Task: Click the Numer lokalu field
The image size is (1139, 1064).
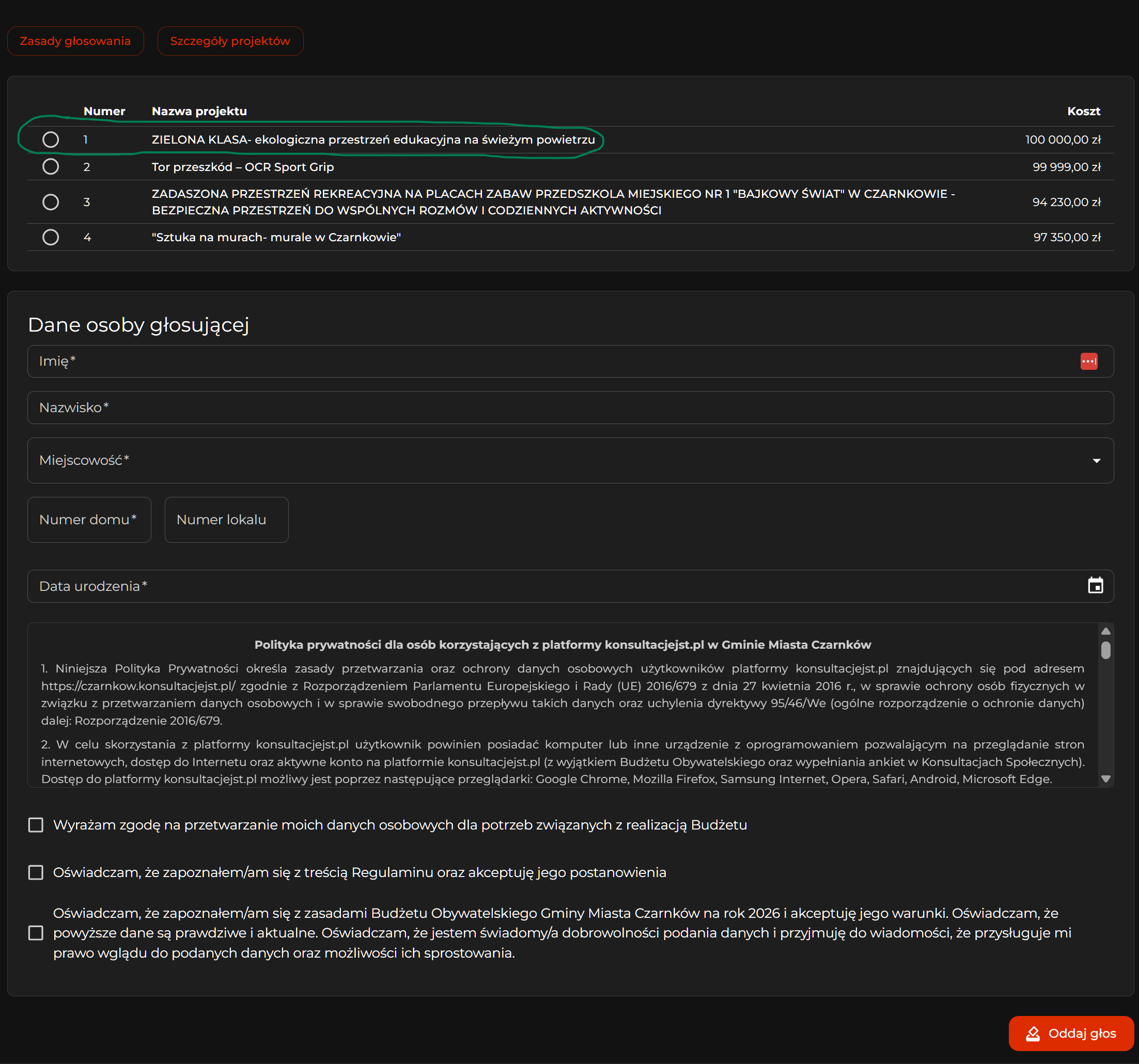Action: (226, 520)
